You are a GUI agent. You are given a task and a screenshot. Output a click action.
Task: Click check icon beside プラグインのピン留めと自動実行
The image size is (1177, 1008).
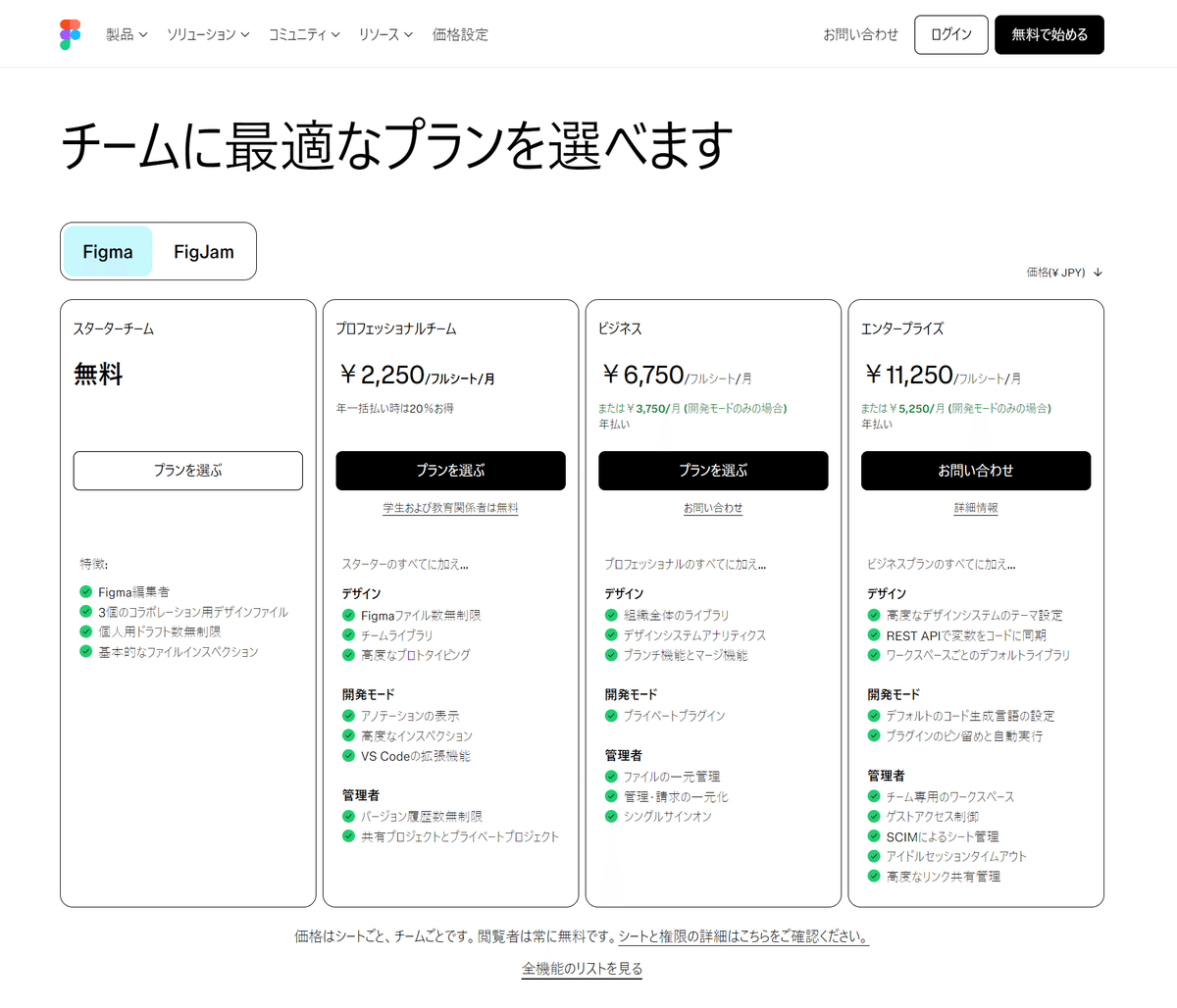tap(874, 735)
